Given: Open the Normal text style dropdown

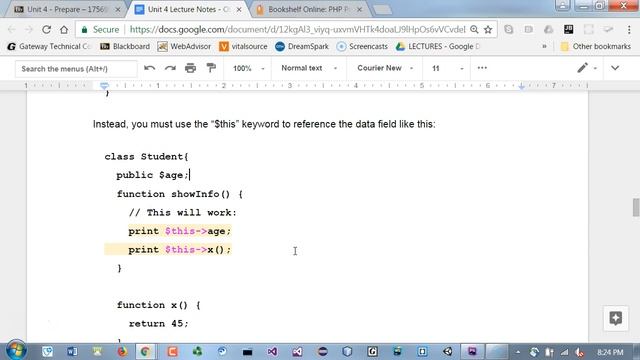Looking at the screenshot, I should click(309, 68).
